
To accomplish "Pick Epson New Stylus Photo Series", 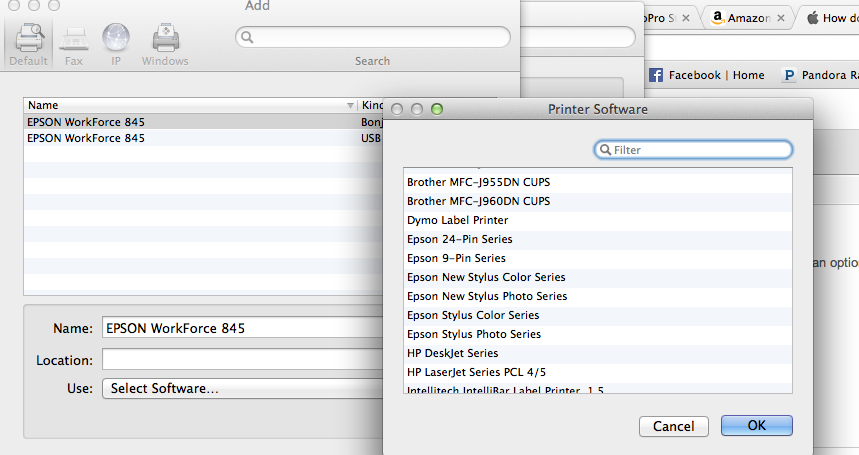I will point(598,296).
